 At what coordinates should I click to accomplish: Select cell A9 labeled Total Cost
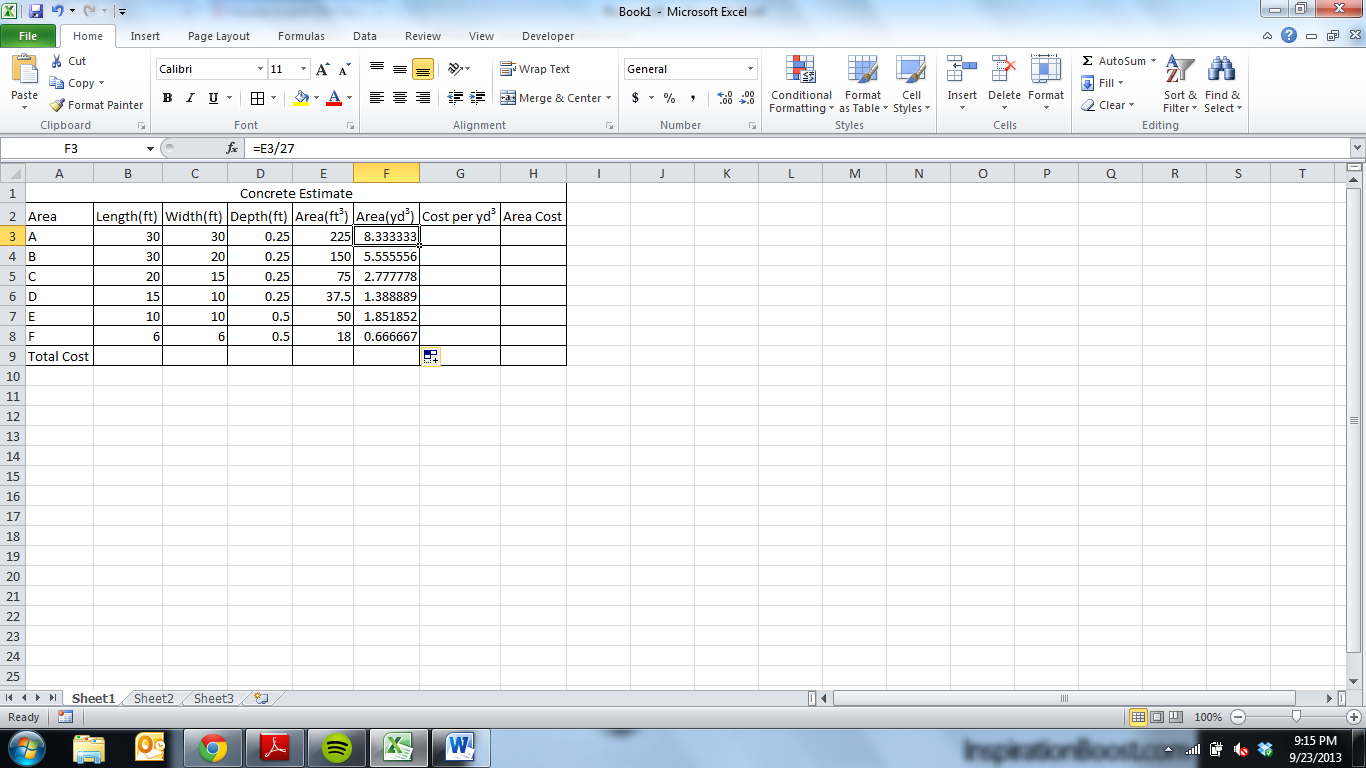pyautogui.click(x=58, y=356)
